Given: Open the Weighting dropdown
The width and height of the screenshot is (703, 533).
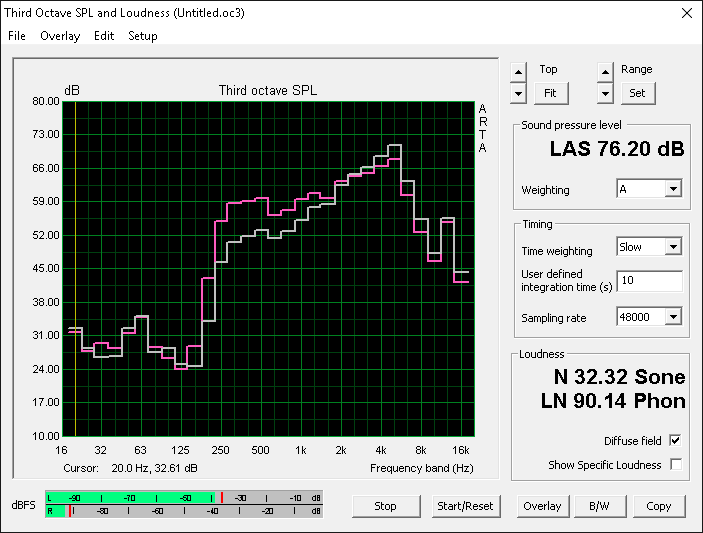Looking at the screenshot, I should pos(673,189).
